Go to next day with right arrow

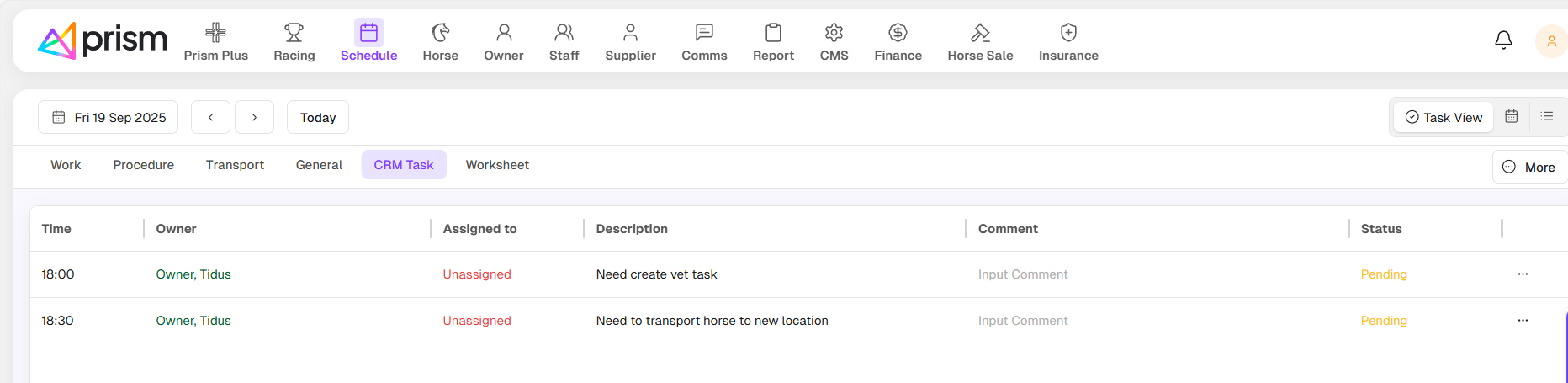point(254,118)
